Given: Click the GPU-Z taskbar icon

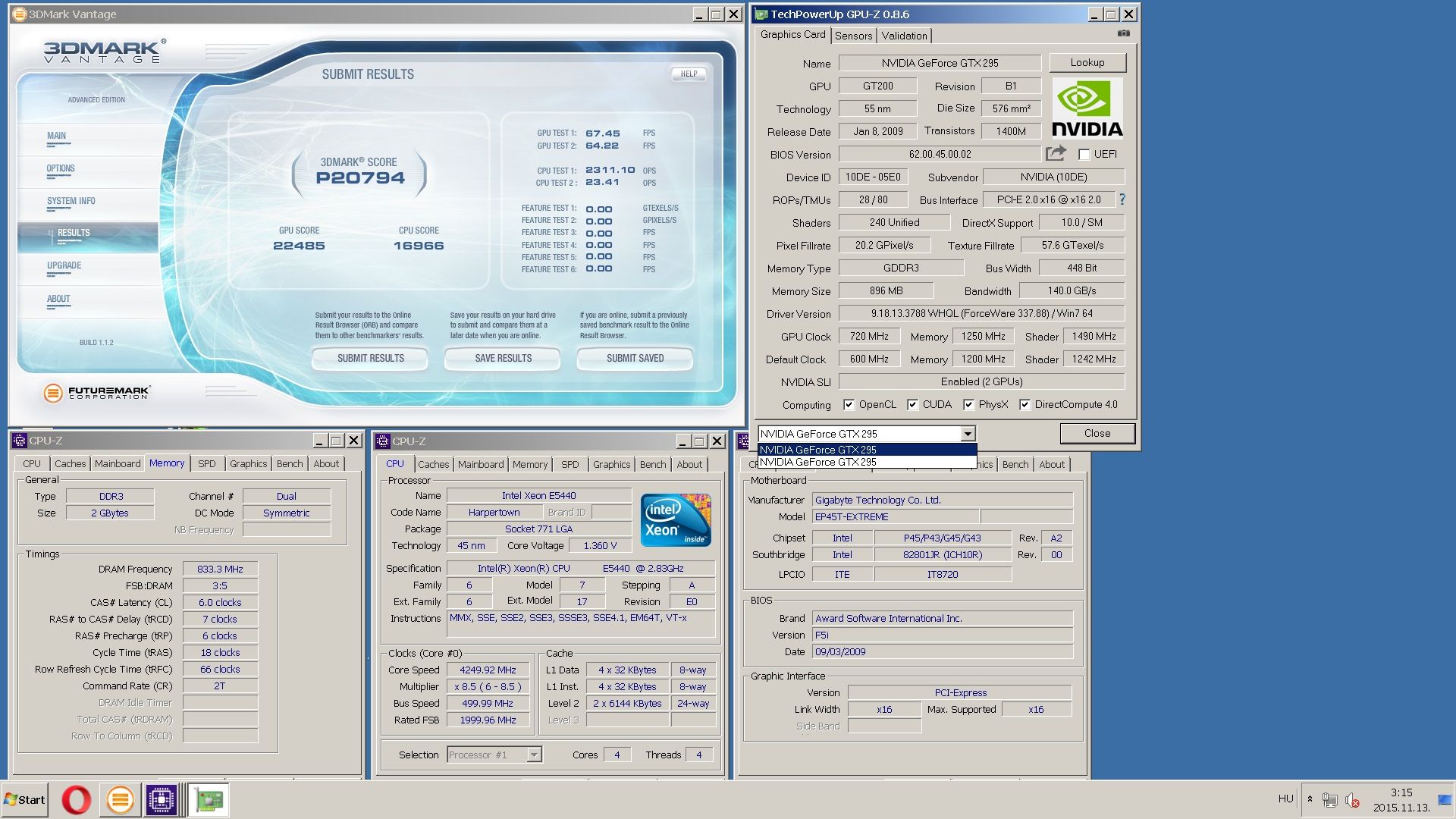Looking at the screenshot, I should pyautogui.click(x=208, y=800).
